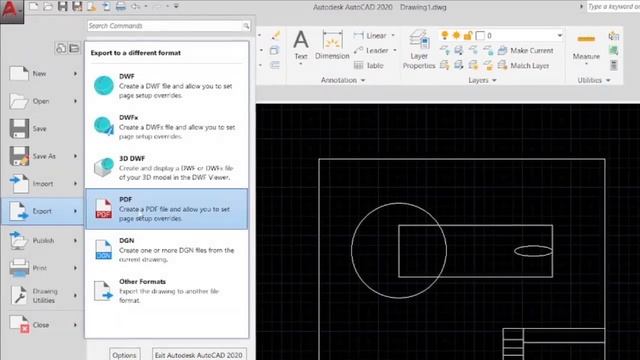The width and height of the screenshot is (640, 360).
Task: Show recent documents icon in application menu
Action: pyautogui.click(x=61, y=48)
